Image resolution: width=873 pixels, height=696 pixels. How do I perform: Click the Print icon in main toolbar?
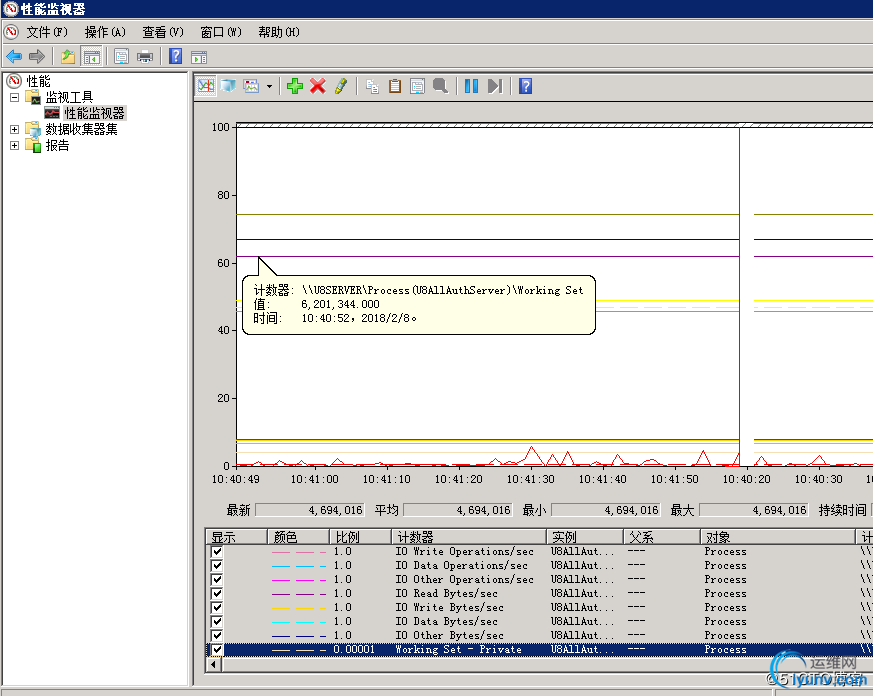point(145,56)
